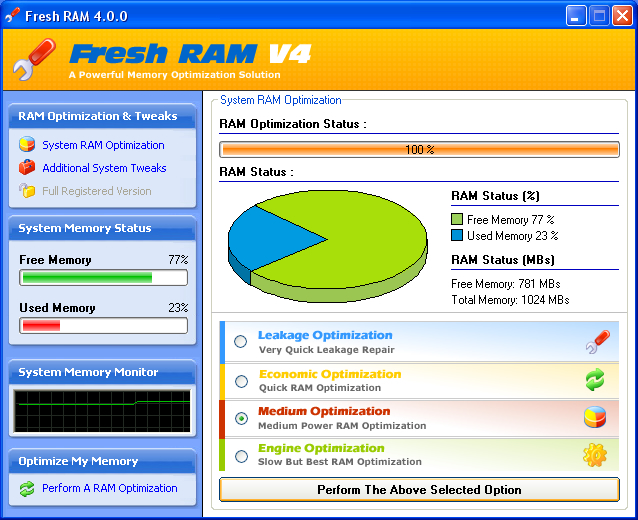This screenshot has width=638, height=520.
Task: Click the gear icon in Engine Optimization row
Action: (x=595, y=455)
